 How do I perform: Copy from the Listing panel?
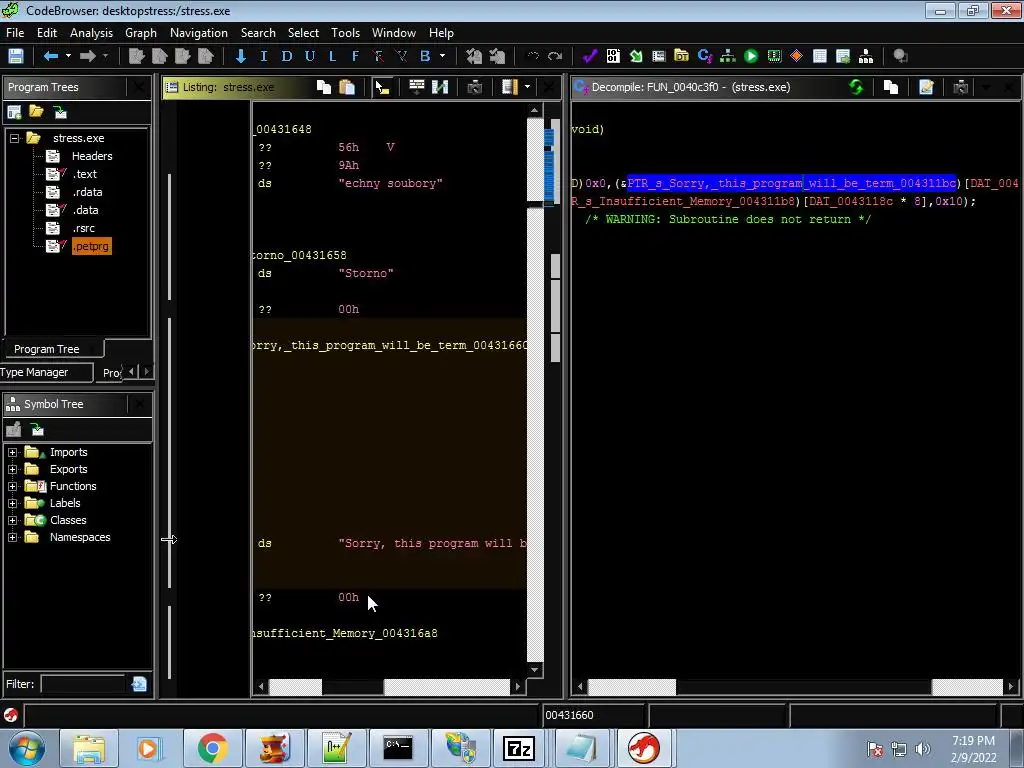(323, 87)
